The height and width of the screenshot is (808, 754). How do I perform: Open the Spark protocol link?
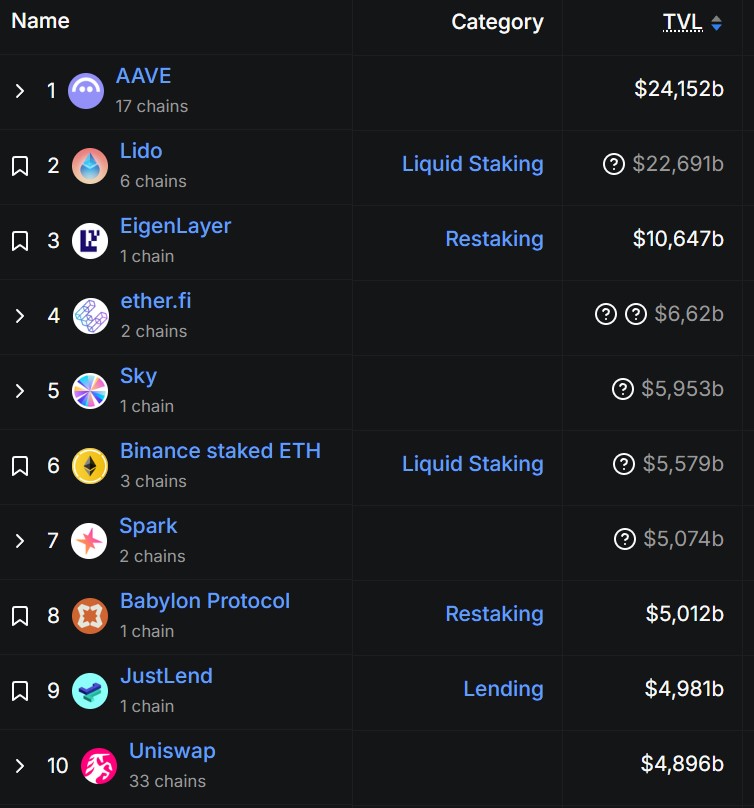coord(148,525)
